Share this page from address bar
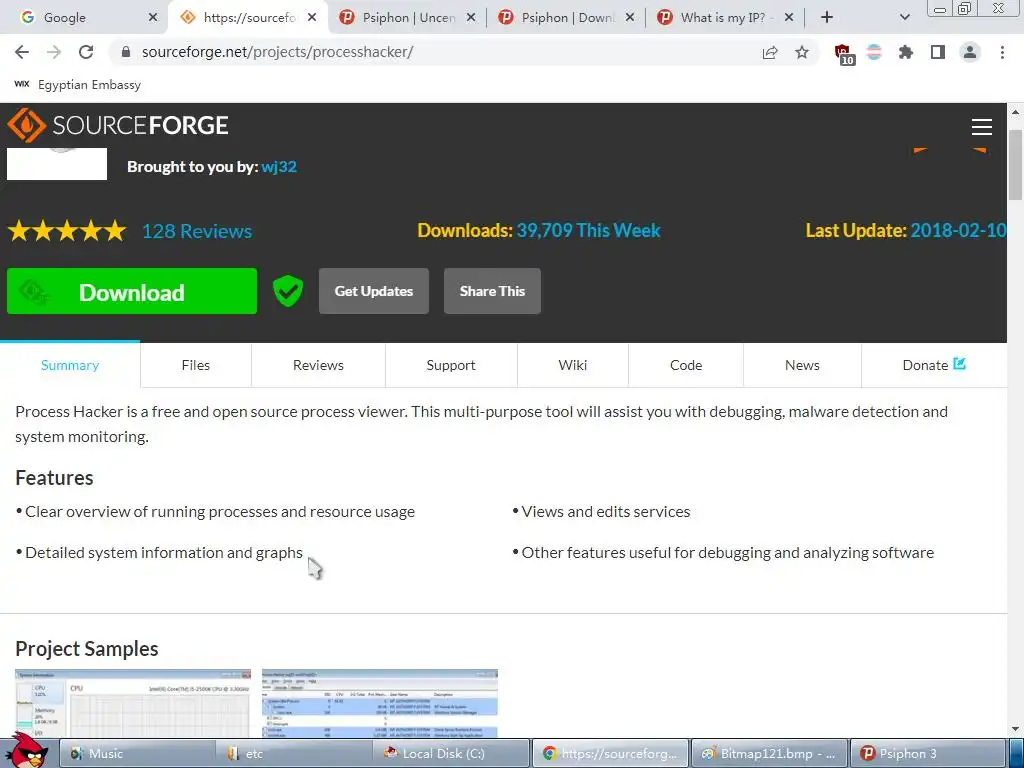 770,52
